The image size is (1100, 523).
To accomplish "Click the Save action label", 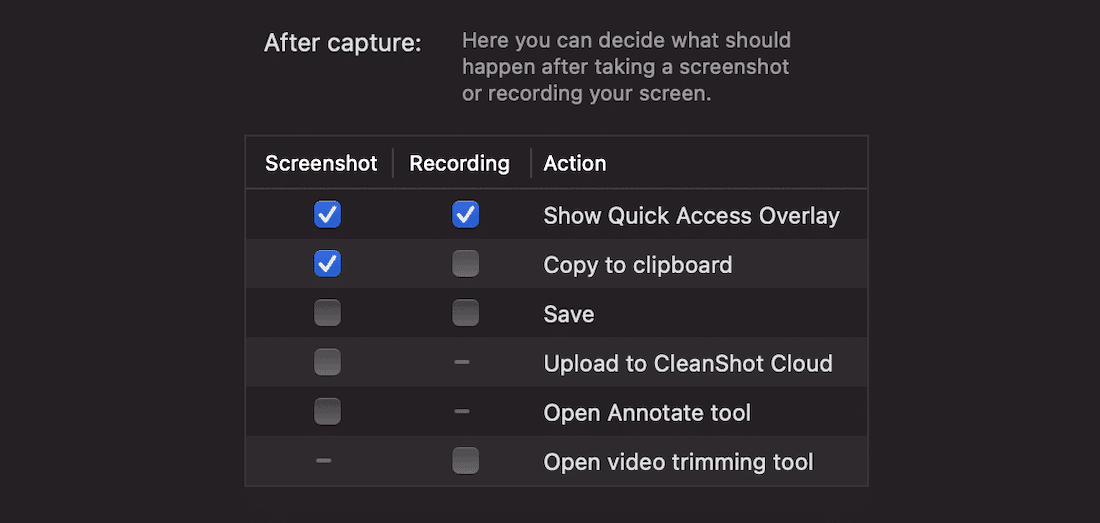I will pos(569,314).
